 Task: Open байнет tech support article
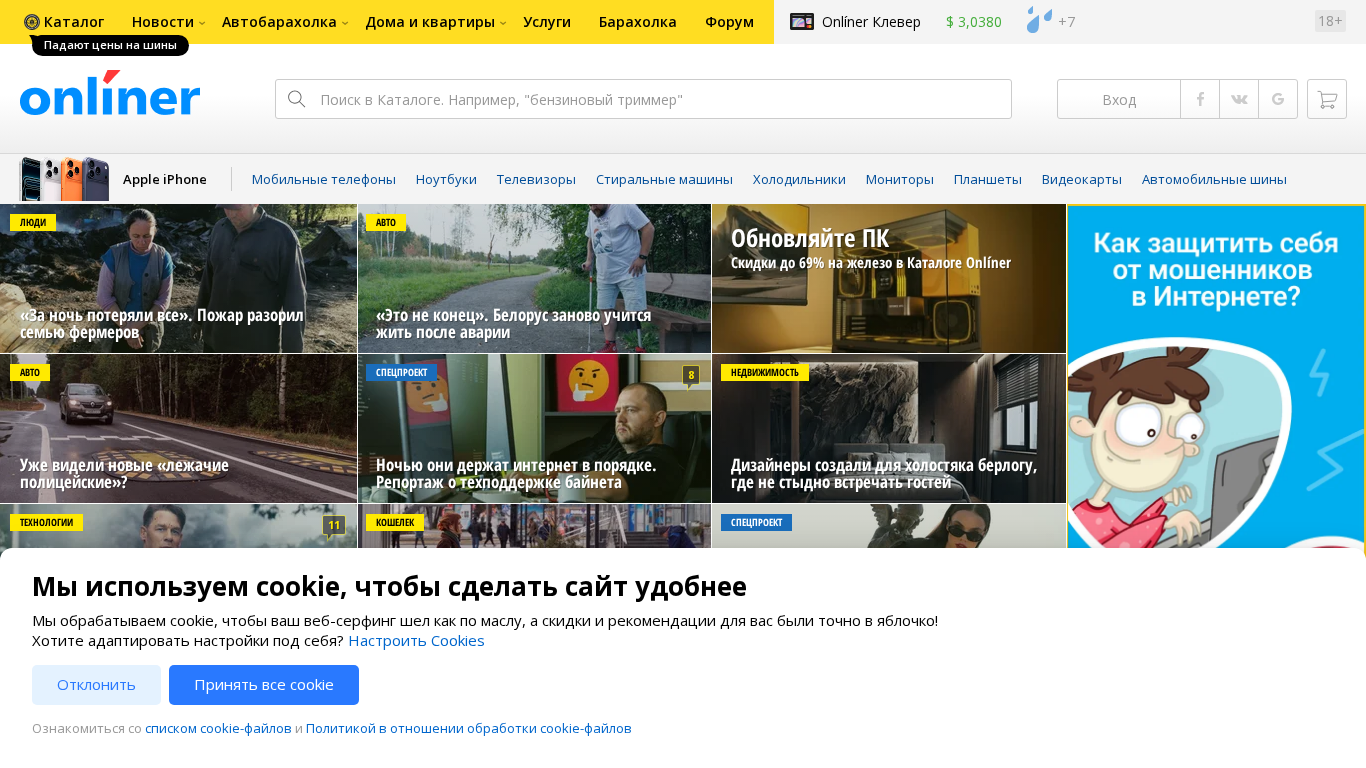click(x=534, y=428)
